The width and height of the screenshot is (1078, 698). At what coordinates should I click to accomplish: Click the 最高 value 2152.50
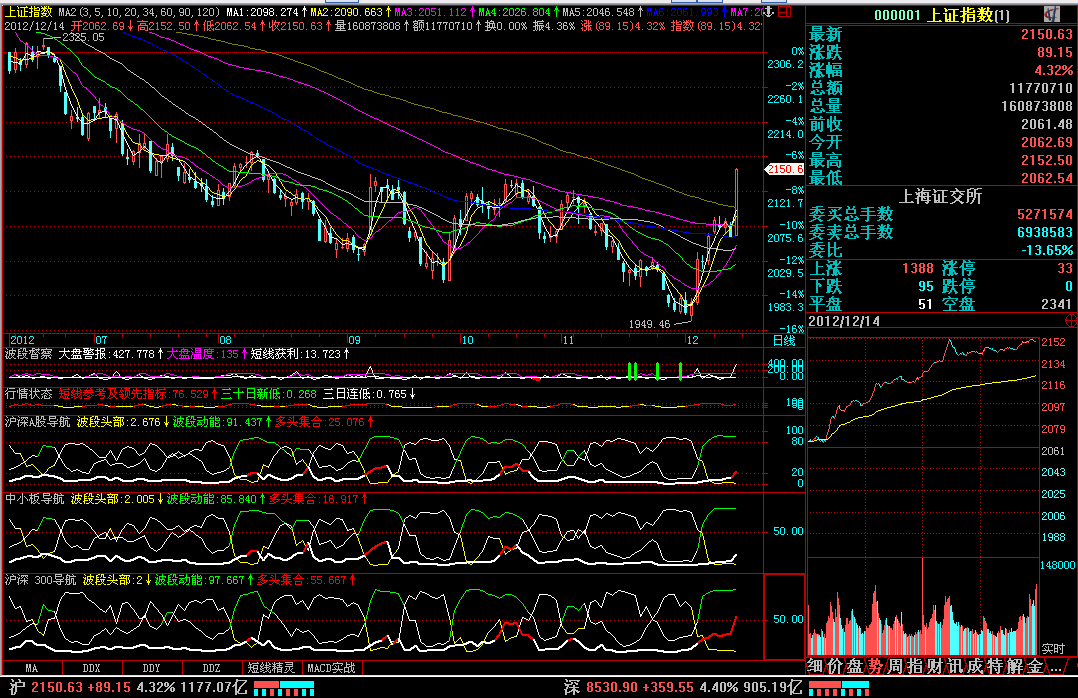[1046, 160]
